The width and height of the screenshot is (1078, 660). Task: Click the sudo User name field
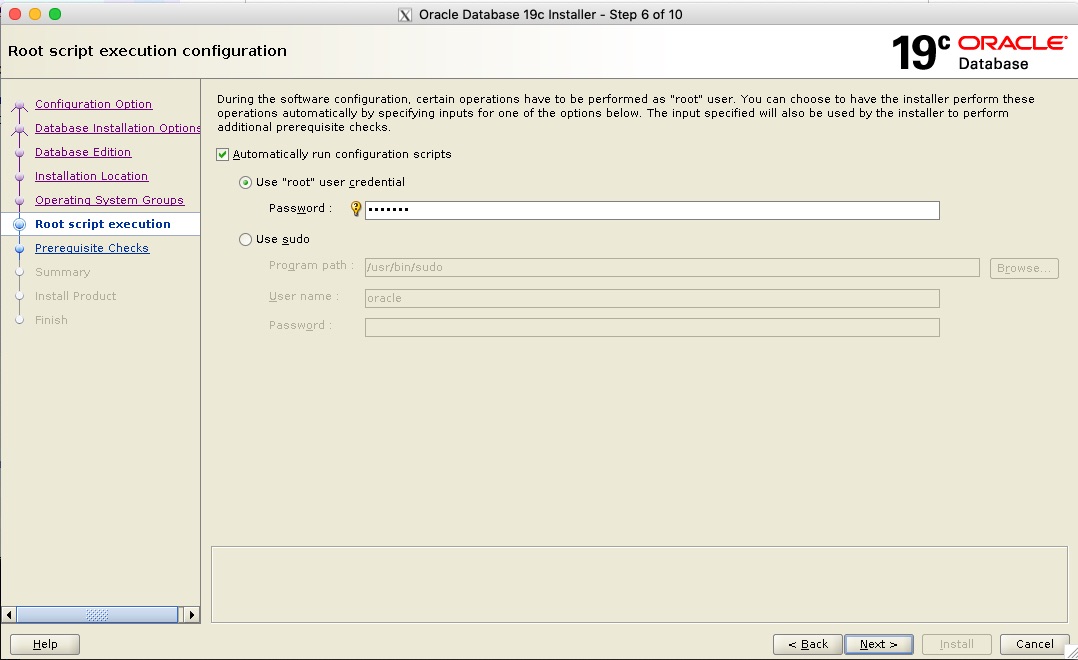point(652,298)
